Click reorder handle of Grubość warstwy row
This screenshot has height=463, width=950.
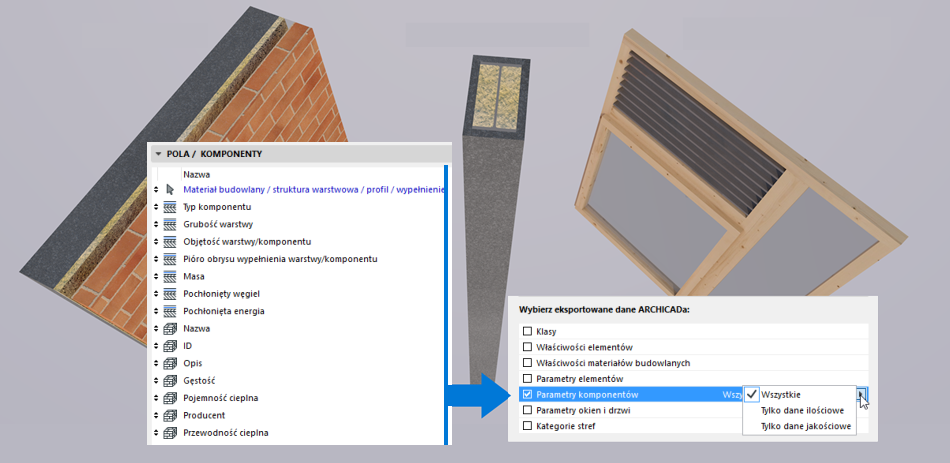coord(156,224)
